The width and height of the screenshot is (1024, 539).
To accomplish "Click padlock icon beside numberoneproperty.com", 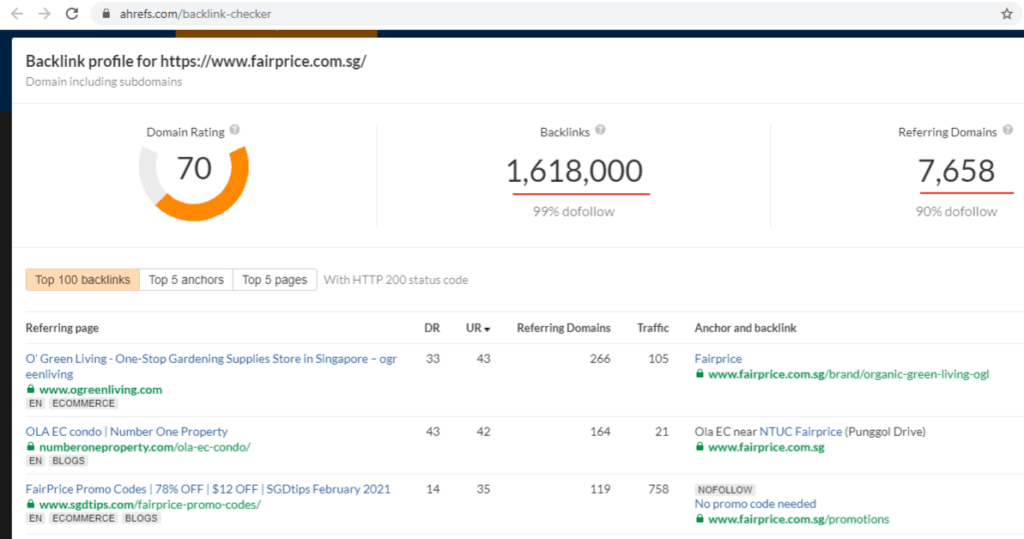I will [x=30, y=446].
